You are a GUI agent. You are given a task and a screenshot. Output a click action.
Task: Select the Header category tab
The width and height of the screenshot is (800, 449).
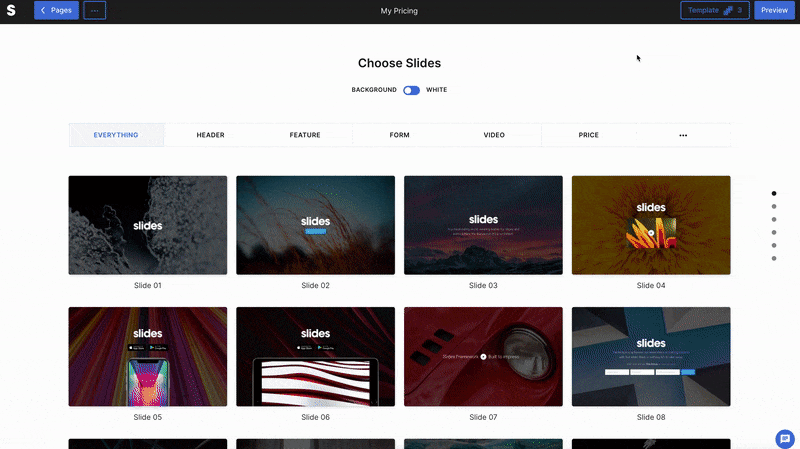tap(211, 135)
